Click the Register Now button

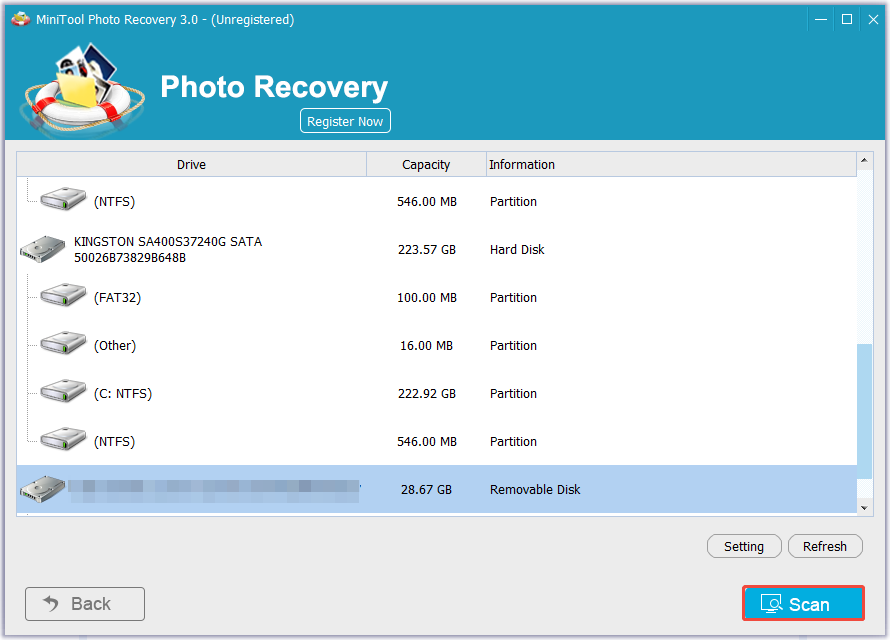[345, 121]
